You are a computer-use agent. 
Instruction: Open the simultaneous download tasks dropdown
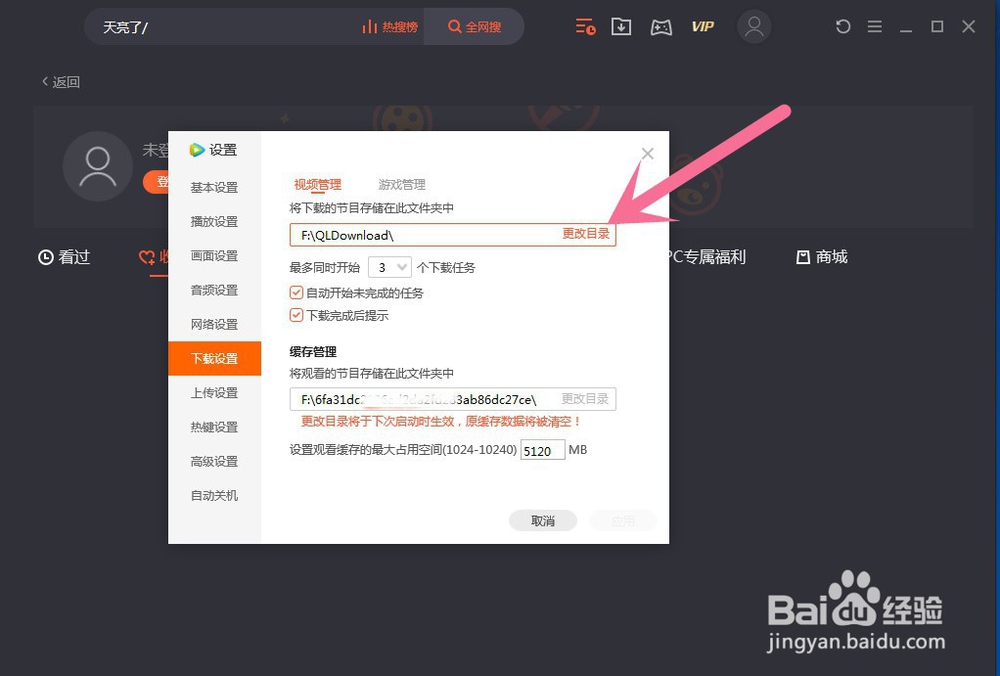point(390,267)
